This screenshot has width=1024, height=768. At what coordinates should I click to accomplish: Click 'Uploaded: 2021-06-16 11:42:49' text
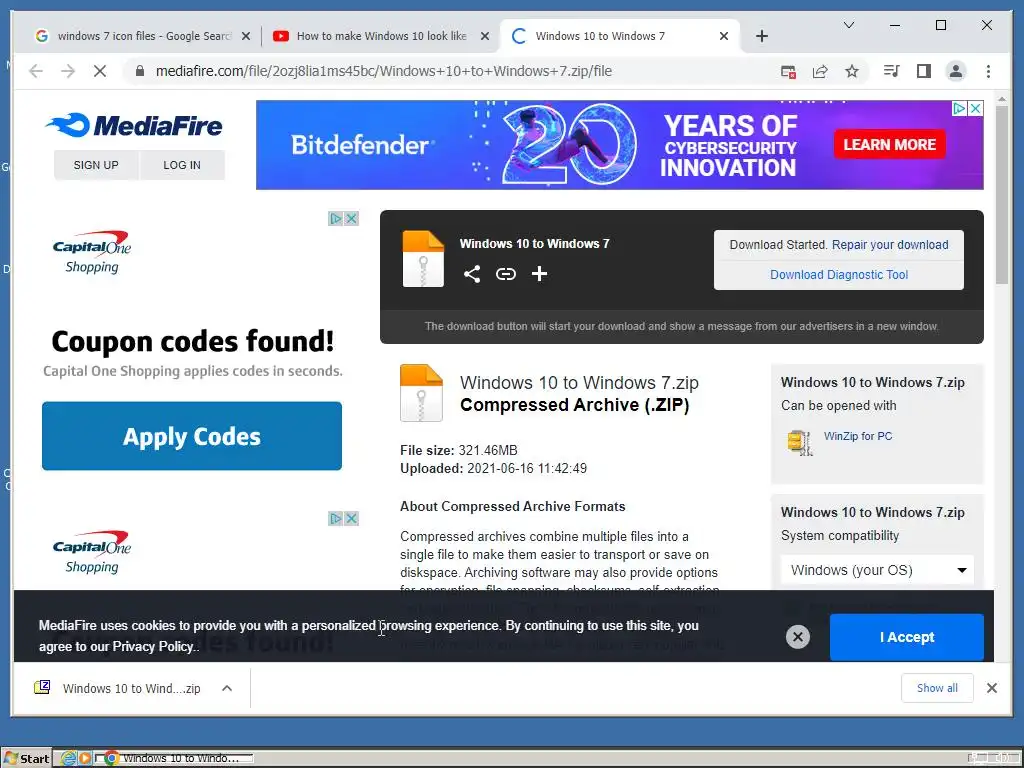point(493,469)
